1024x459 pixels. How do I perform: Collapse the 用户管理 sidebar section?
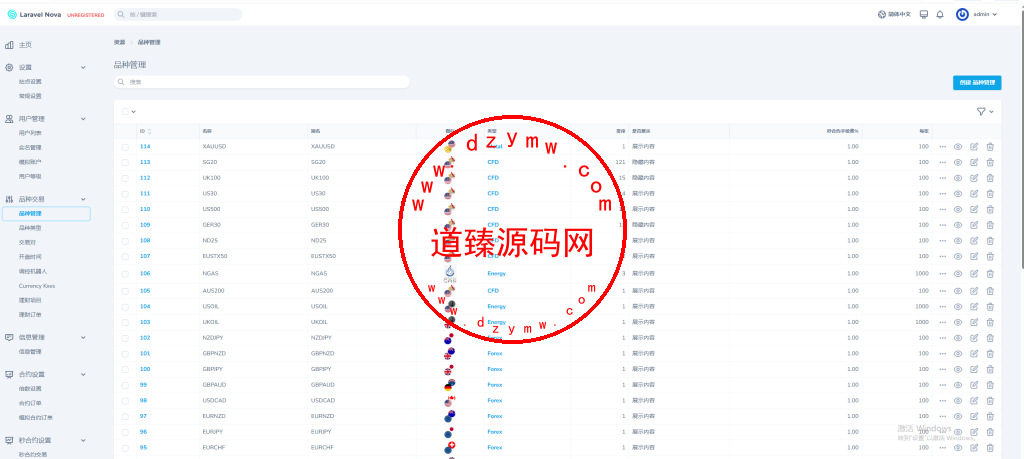click(x=83, y=119)
